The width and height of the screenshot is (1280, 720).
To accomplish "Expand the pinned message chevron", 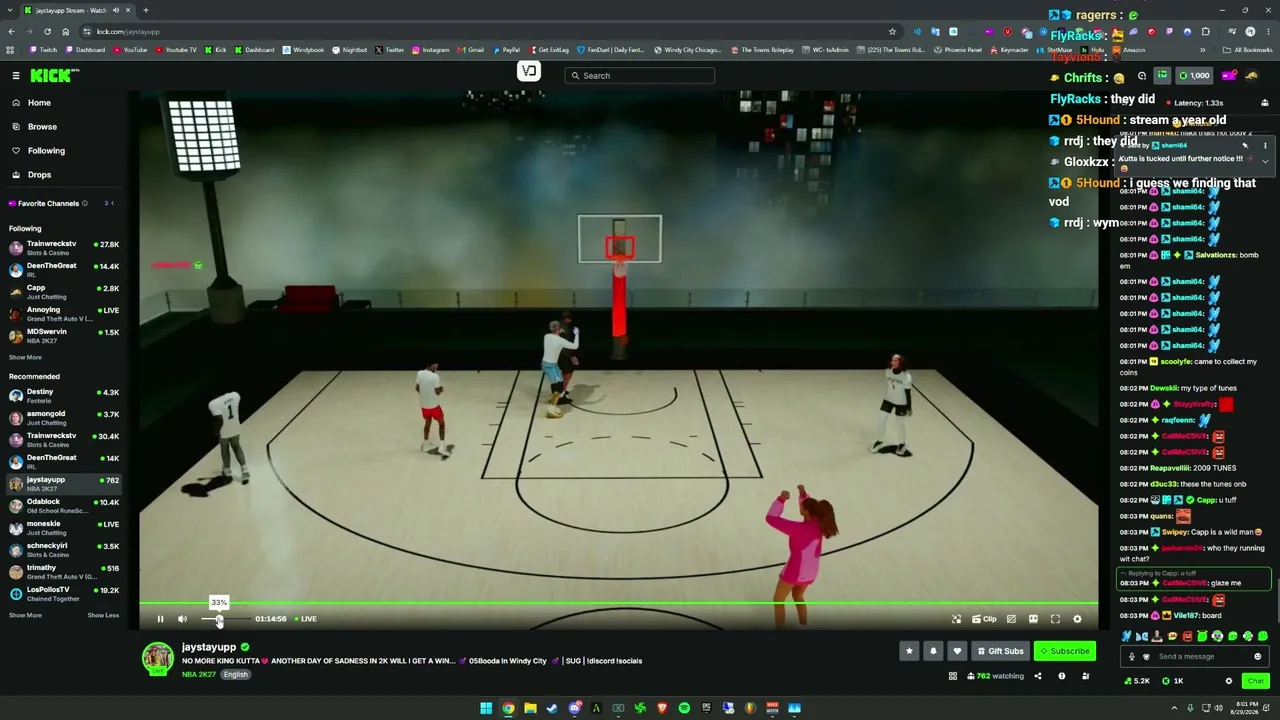I will (1265, 161).
